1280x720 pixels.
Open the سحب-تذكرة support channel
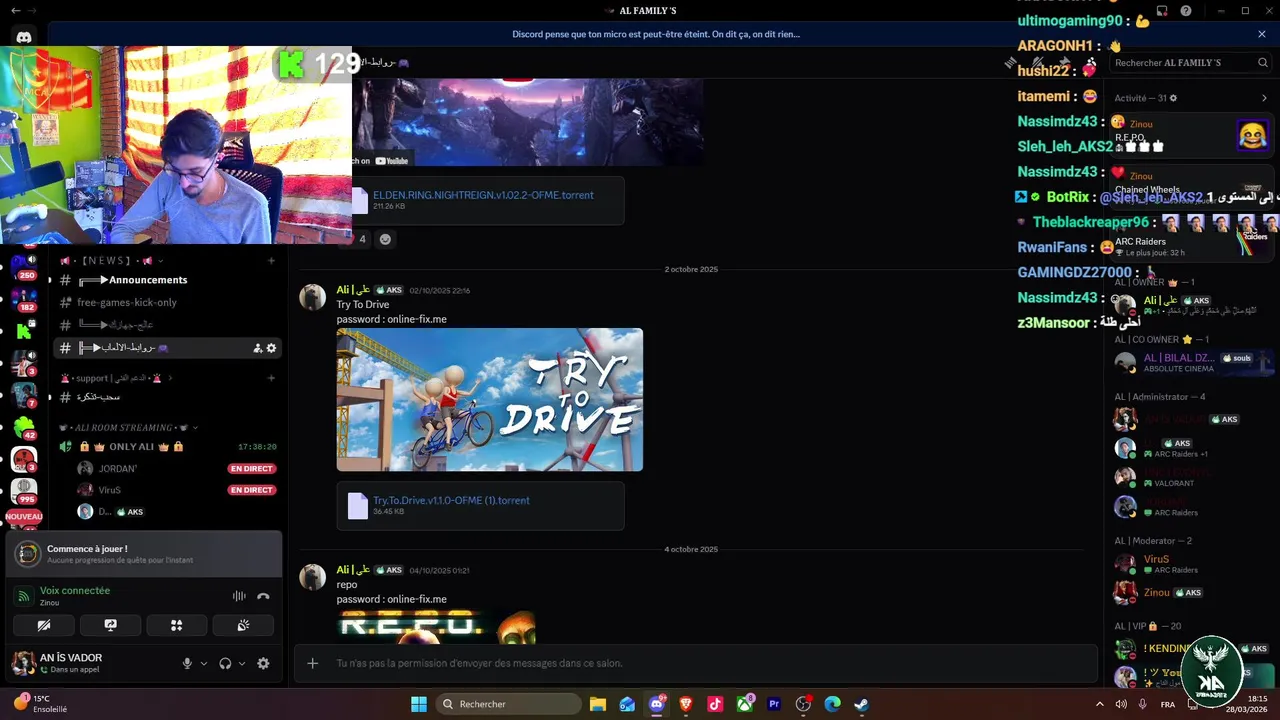point(167,397)
